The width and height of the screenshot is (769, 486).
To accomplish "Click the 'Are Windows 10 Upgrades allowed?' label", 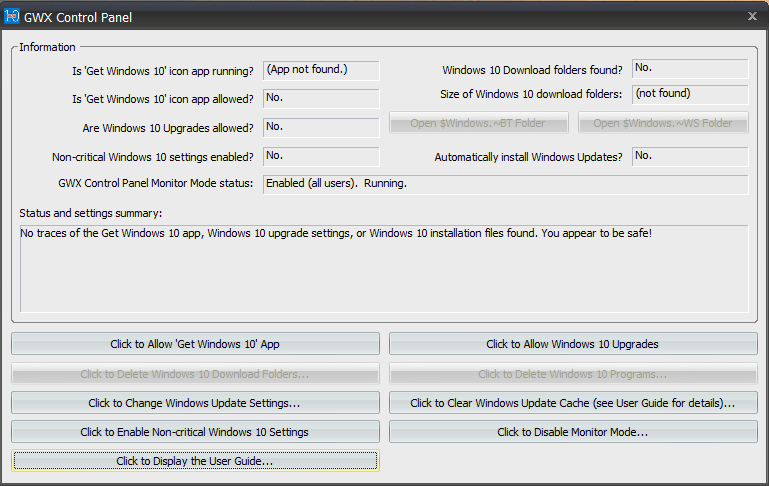I will (x=168, y=128).
